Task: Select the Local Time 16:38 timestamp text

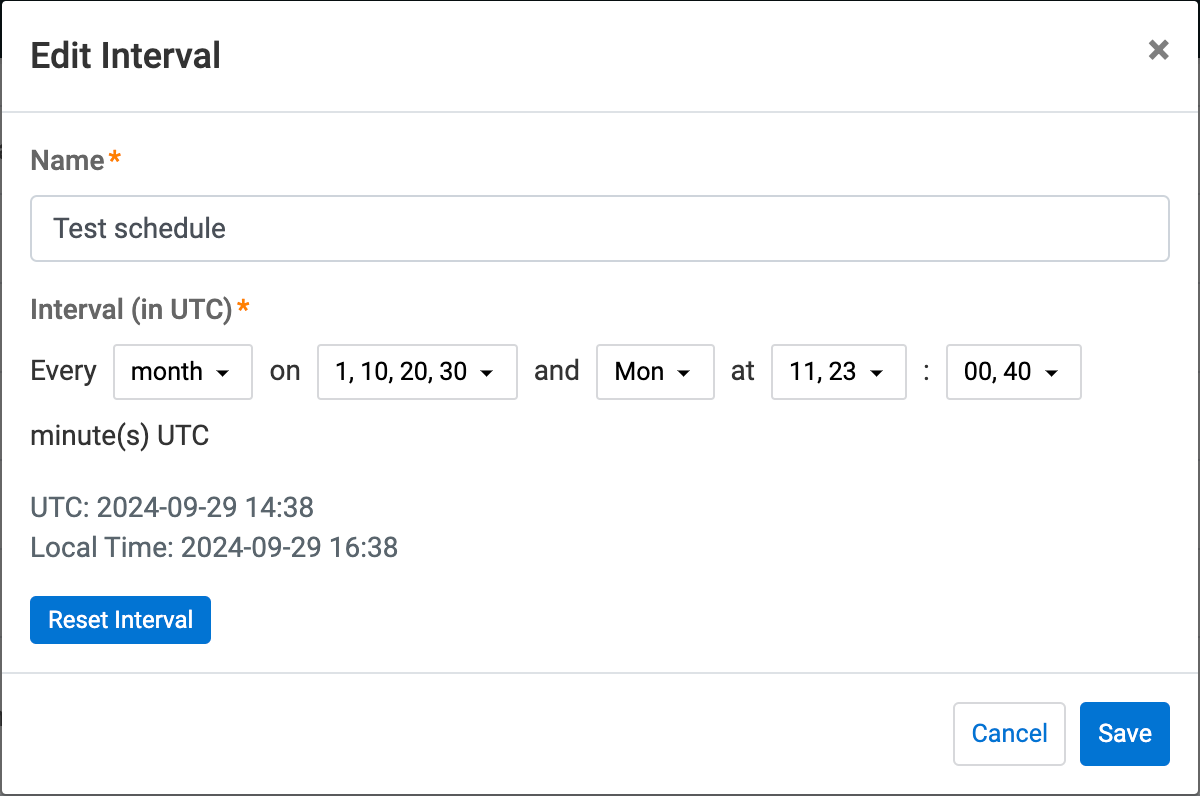Action: [214, 547]
